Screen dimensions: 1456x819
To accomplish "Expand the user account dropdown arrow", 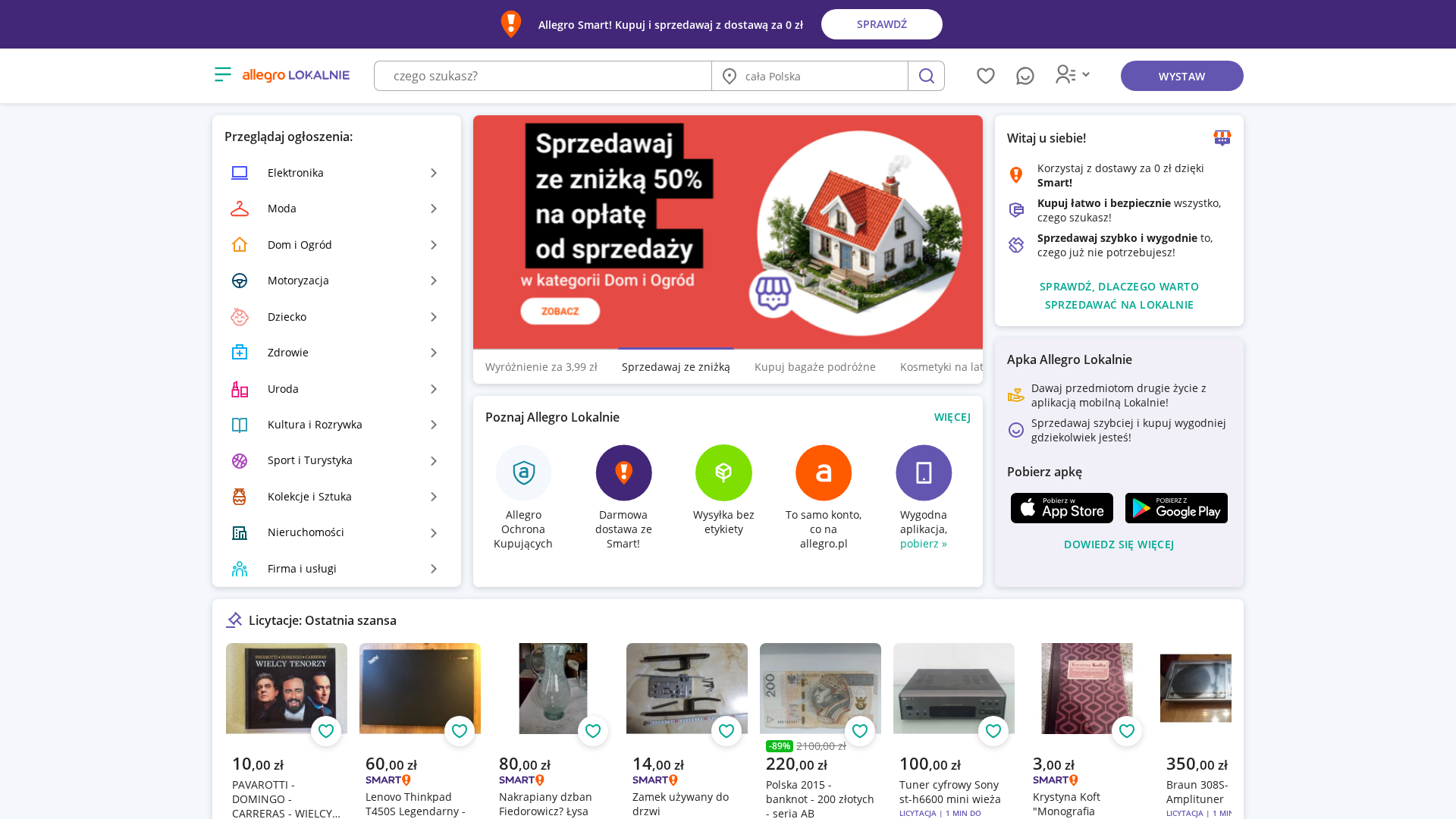I will pos(1086,74).
